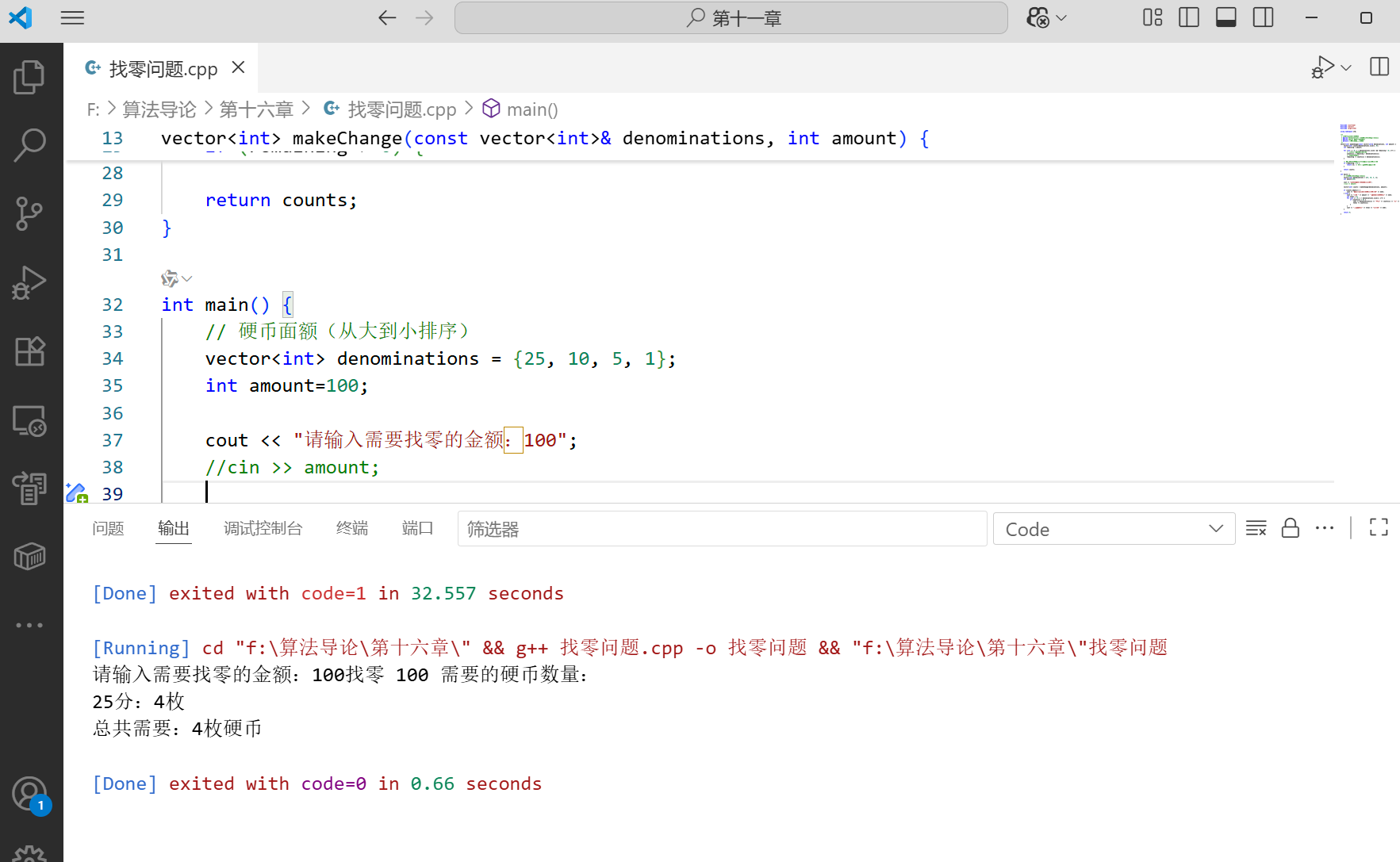Viewport: 1400px width, 862px height.
Task: Open the 算法导论 breadcrumb folder
Action: (159, 109)
